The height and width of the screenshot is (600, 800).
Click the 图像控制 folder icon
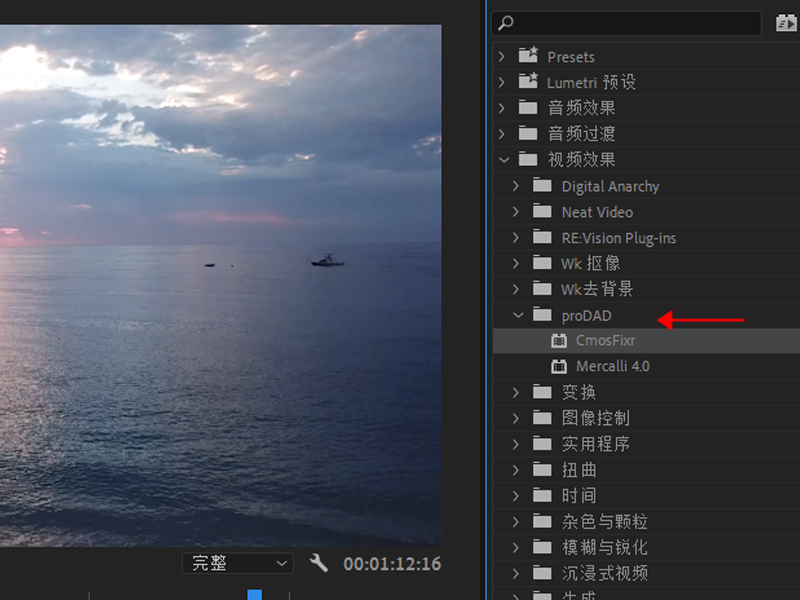[x=542, y=418]
